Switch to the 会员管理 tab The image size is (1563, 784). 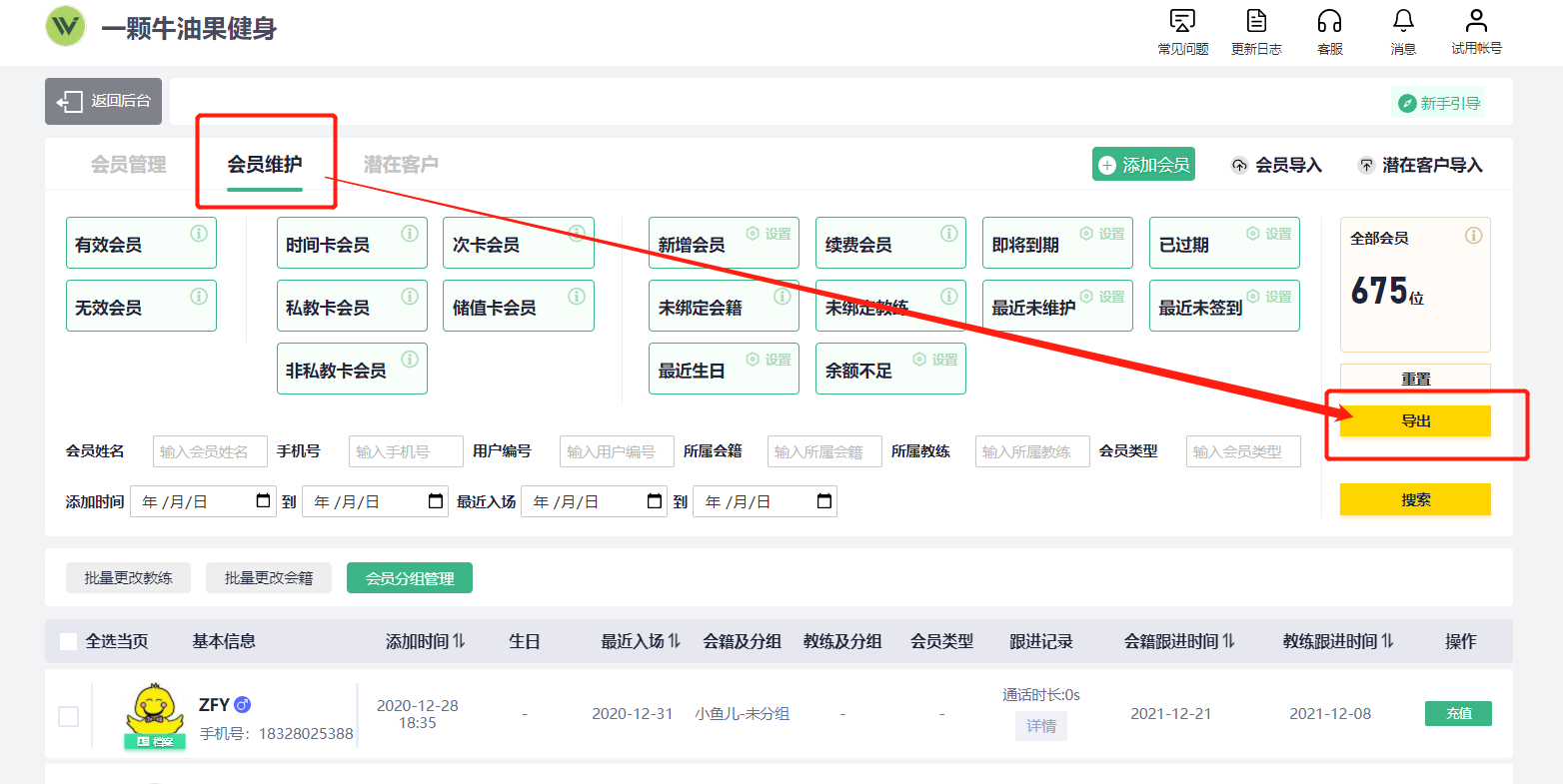[x=128, y=165]
